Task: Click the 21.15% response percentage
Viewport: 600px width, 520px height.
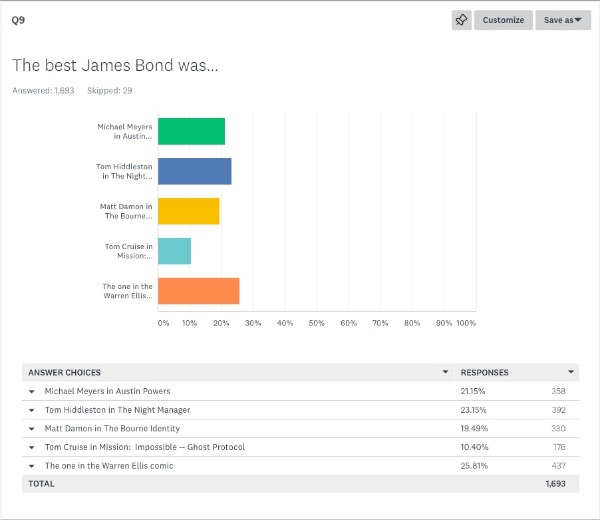Action: click(473, 391)
